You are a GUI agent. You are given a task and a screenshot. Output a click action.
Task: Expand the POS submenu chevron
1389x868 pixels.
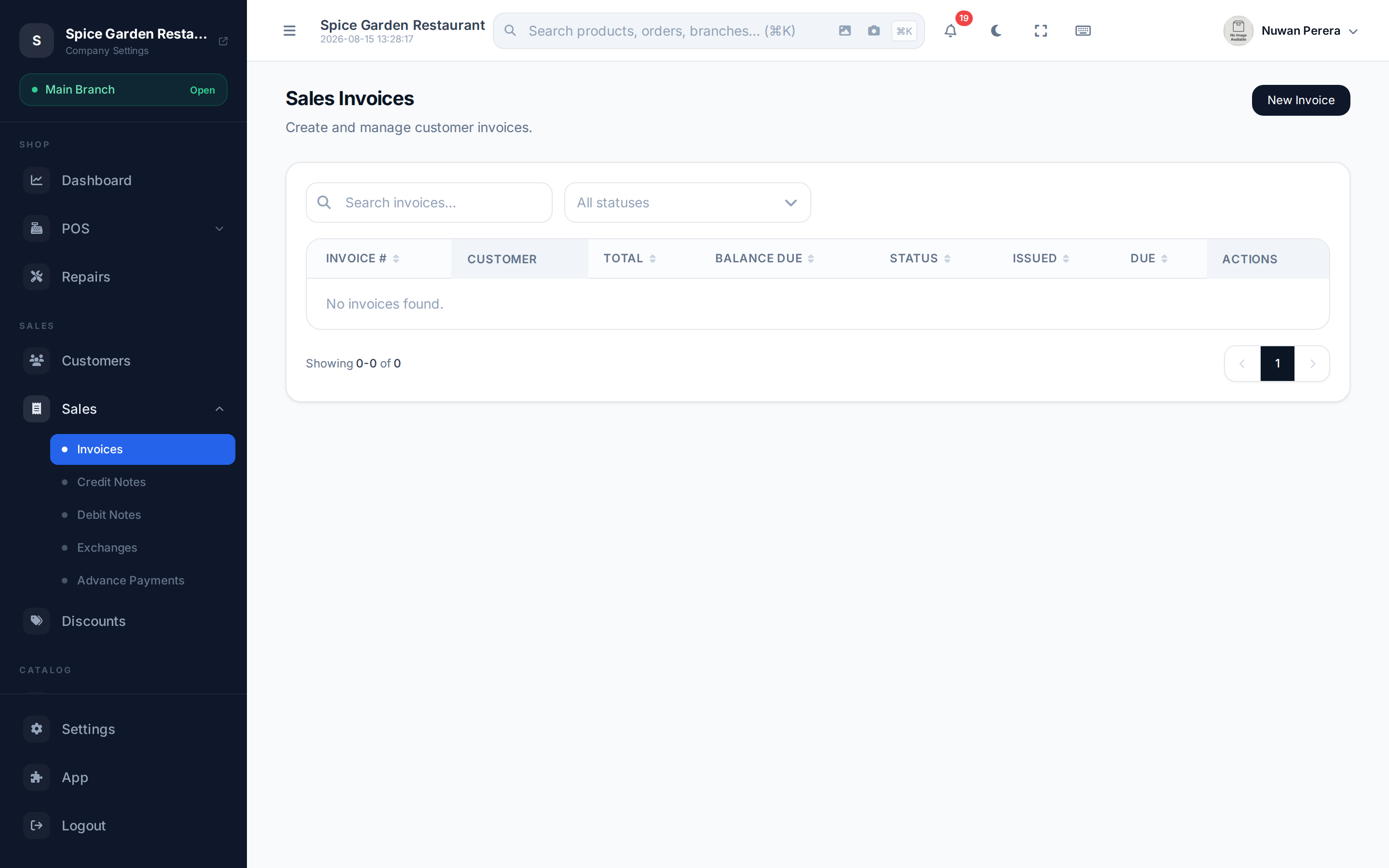click(219, 229)
